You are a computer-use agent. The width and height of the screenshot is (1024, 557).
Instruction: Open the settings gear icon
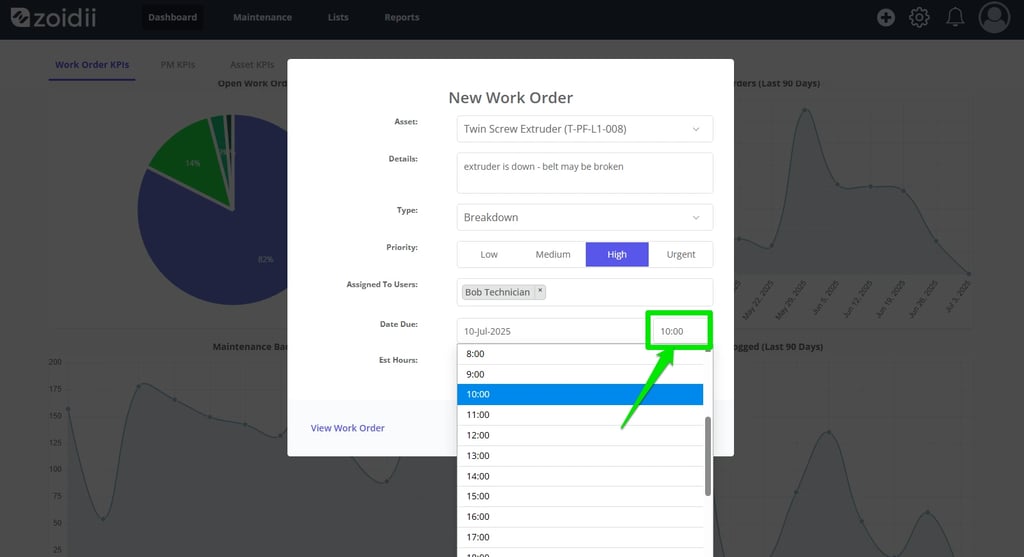click(x=919, y=18)
